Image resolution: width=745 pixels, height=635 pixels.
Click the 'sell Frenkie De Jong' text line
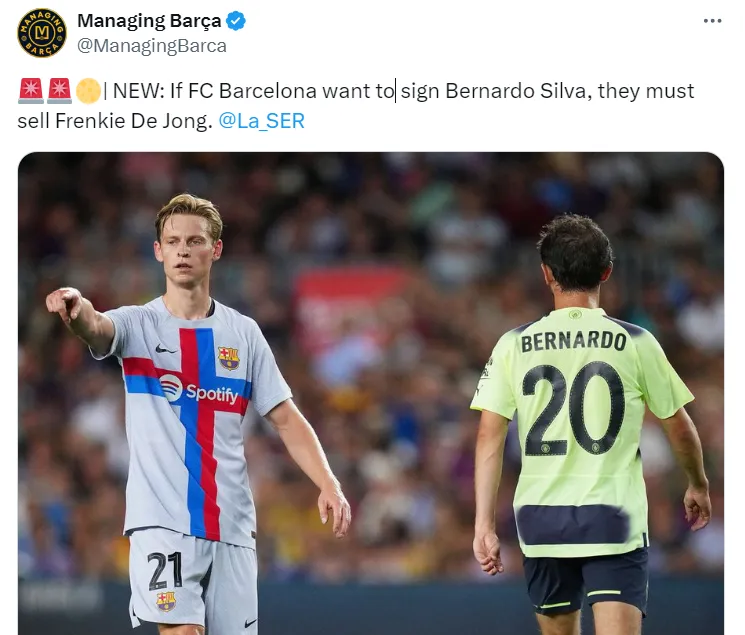(115, 121)
